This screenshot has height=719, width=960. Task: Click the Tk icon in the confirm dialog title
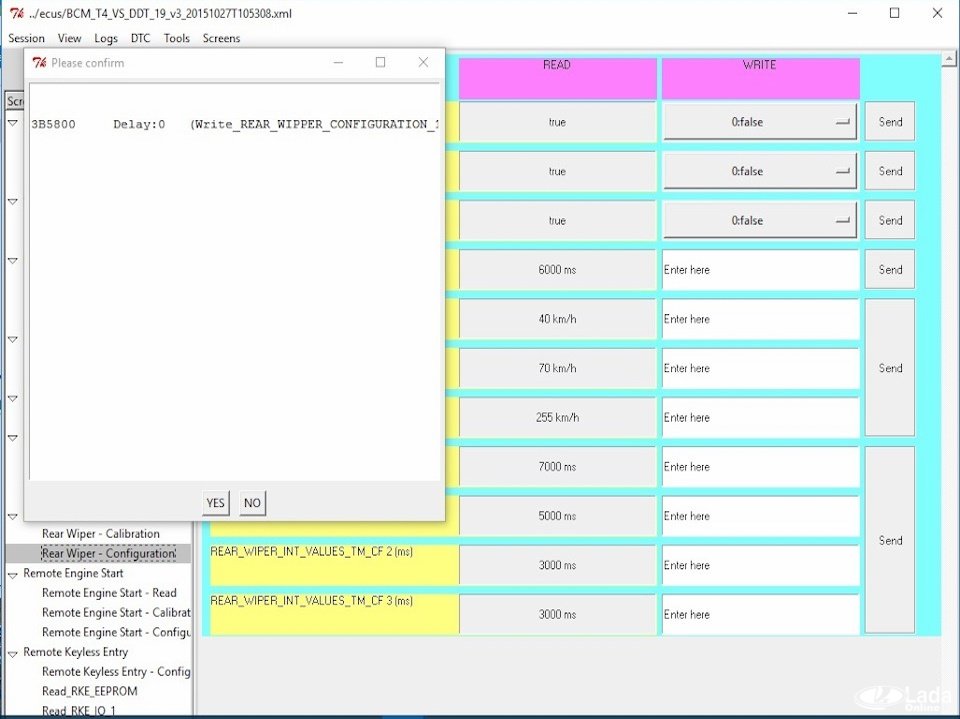click(39, 62)
